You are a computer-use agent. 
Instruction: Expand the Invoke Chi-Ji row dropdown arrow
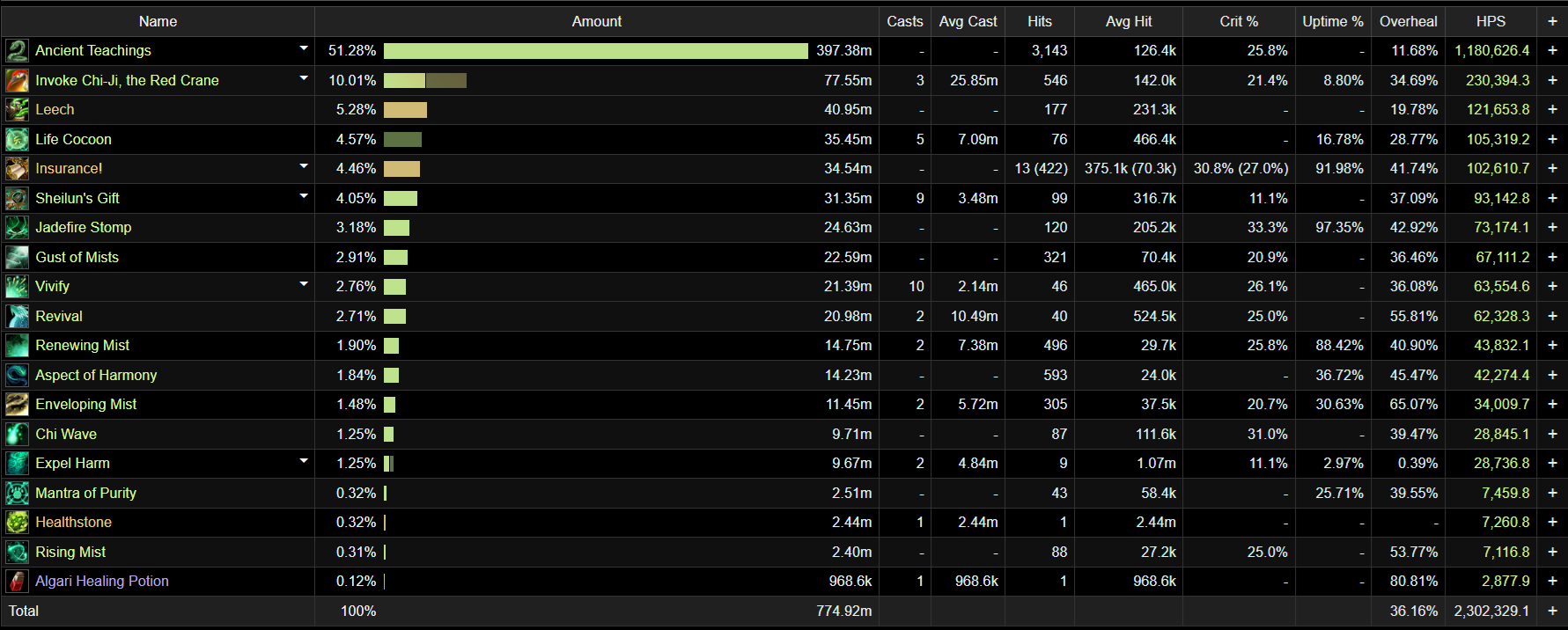[304, 78]
